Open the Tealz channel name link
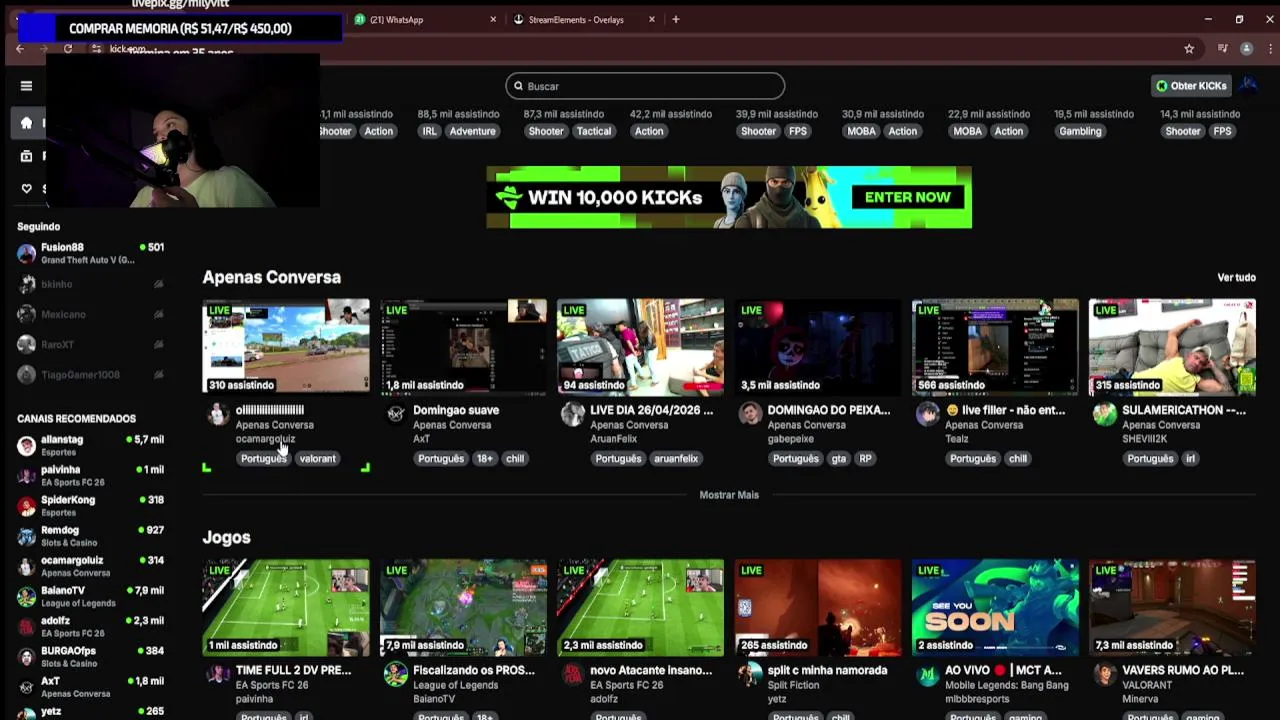1280x720 pixels. [957, 439]
